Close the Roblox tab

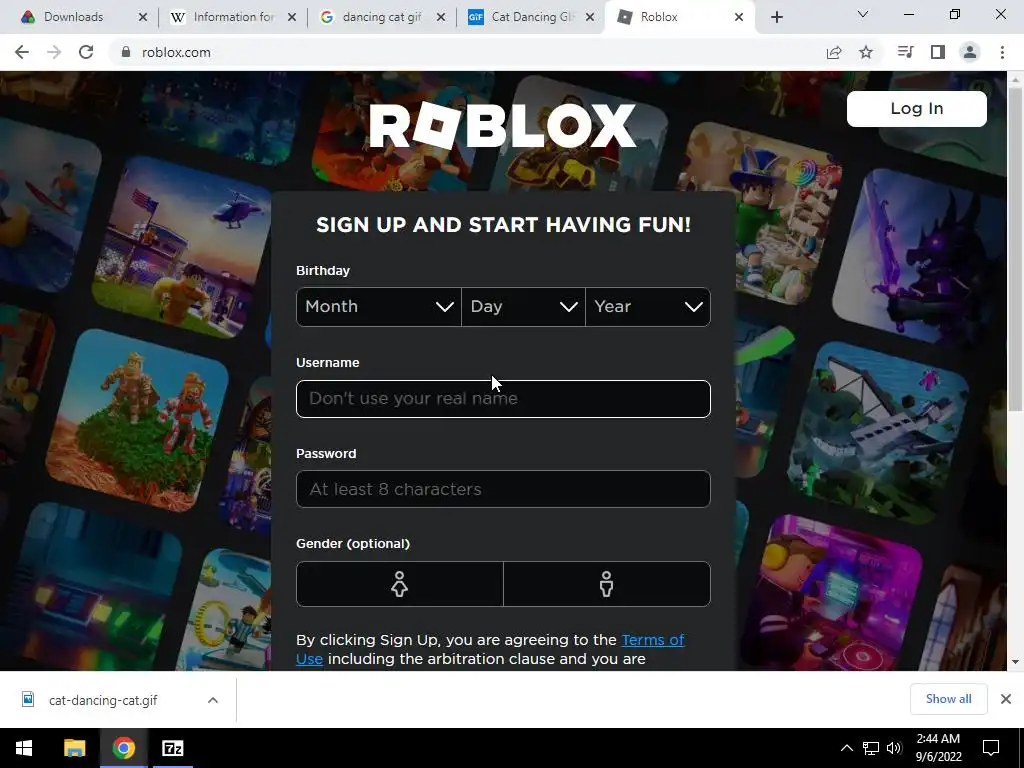pos(739,17)
